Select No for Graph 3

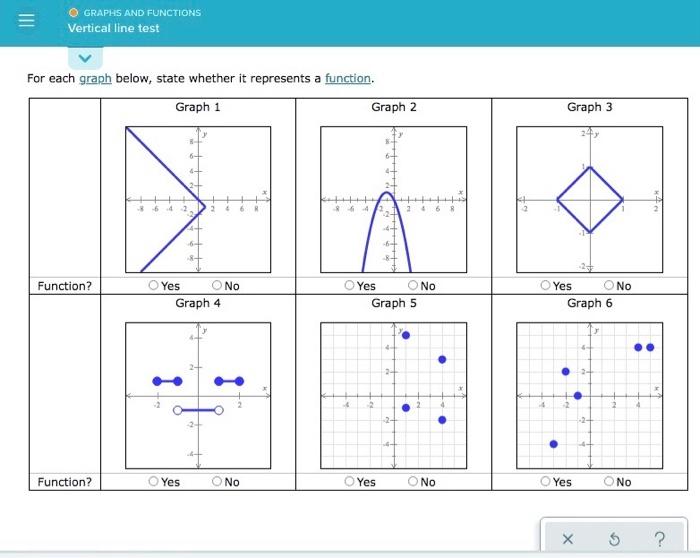[x=609, y=285]
